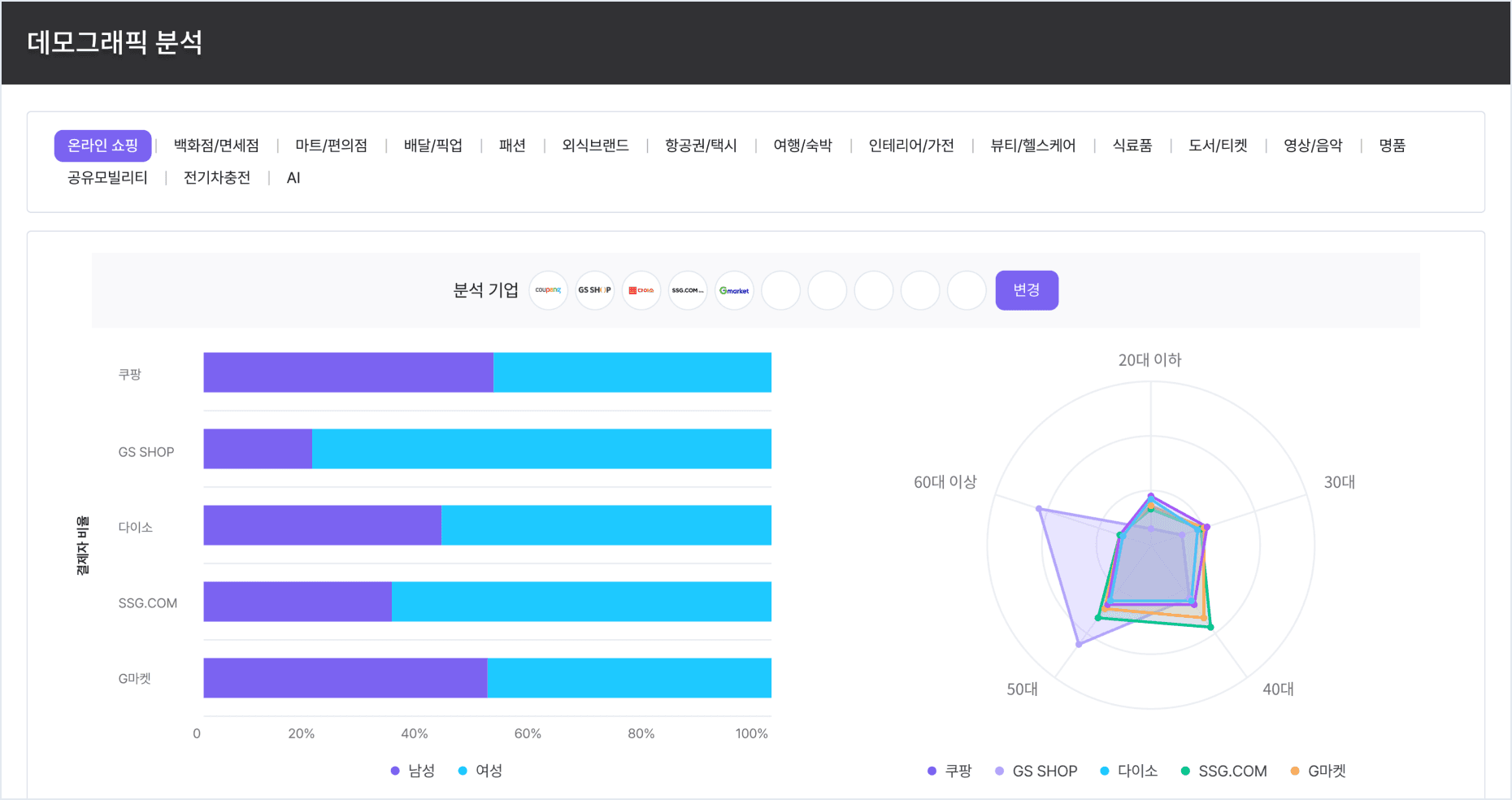Viewport: 1512px width, 800px height.
Task: Switch to the 항공권/택시 tab
Action: 701,146
